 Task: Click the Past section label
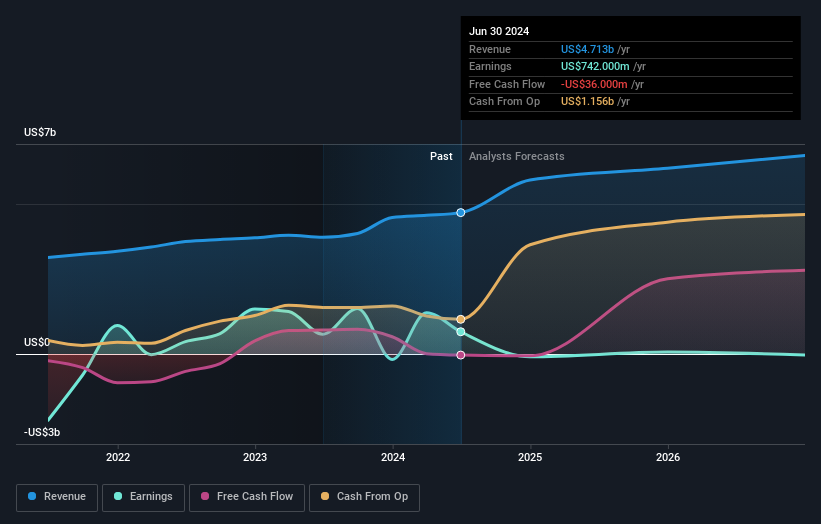[441, 156]
